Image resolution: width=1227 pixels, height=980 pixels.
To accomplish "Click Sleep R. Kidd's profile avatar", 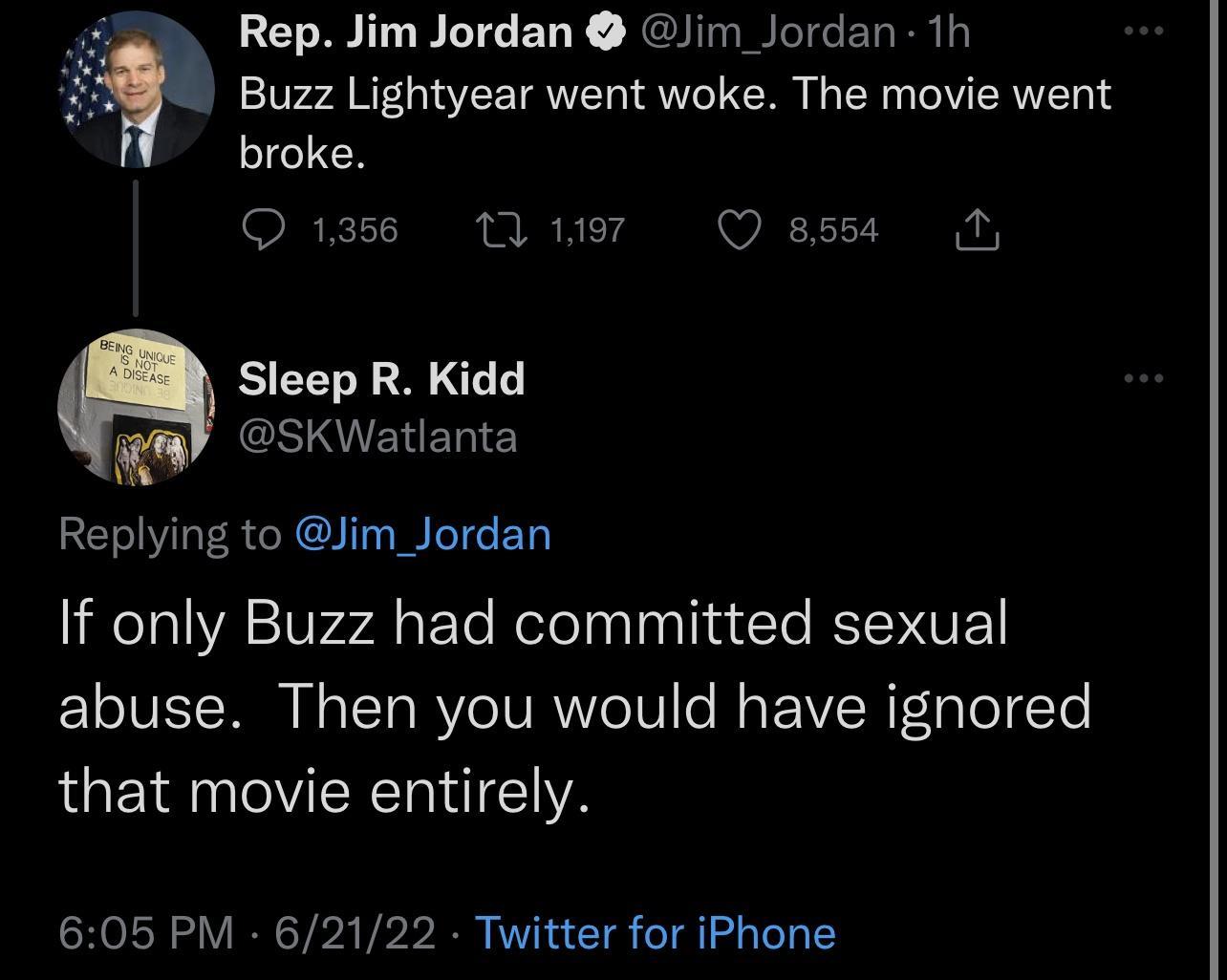I will pos(138,406).
